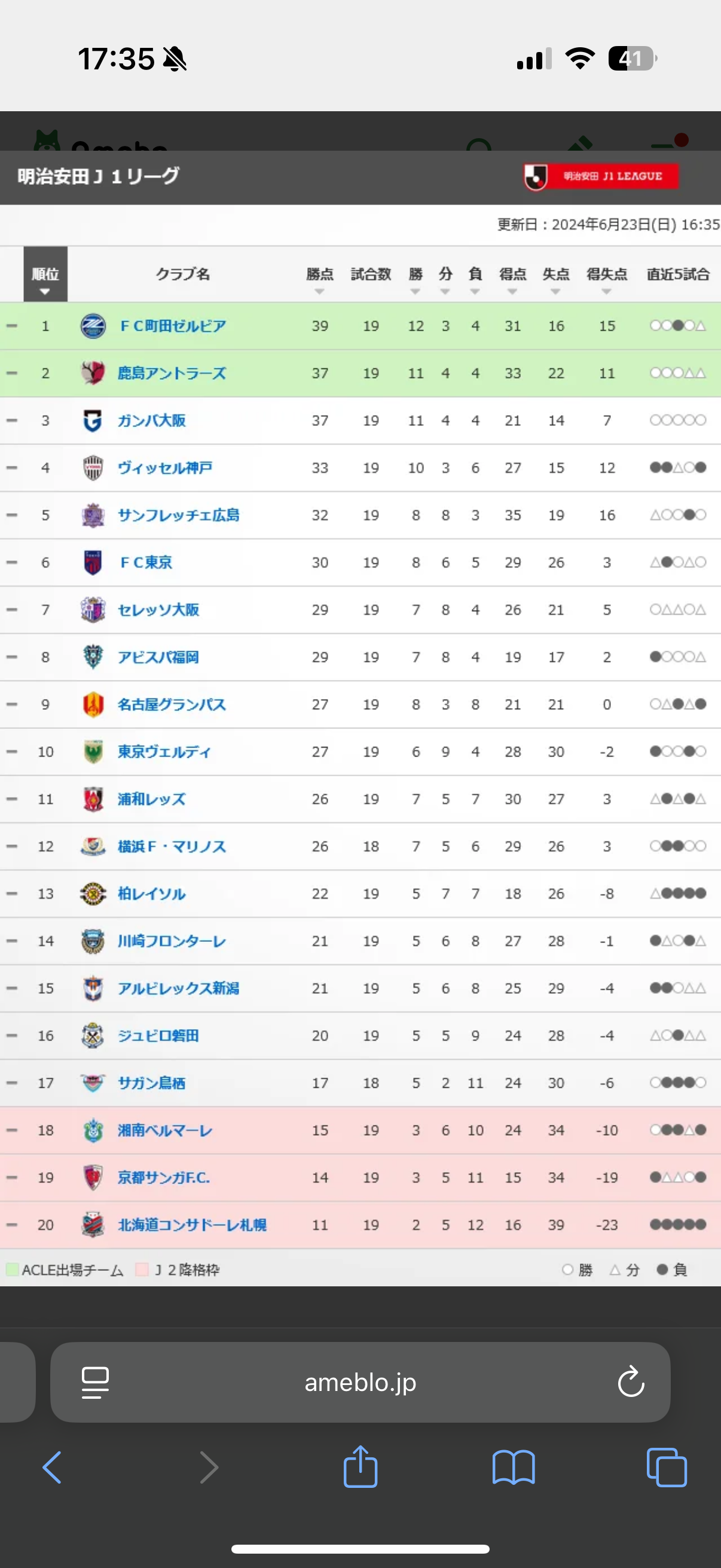The image size is (721, 1568).
Task: Sort table by 得点 column arrow
Action: [512, 292]
